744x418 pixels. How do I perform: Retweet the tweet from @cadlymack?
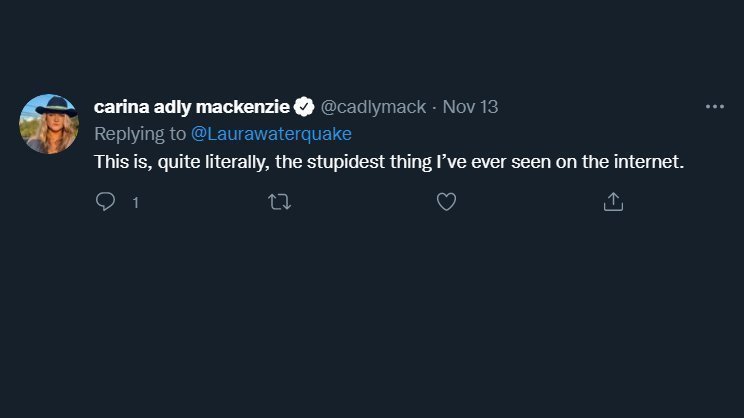(280, 202)
